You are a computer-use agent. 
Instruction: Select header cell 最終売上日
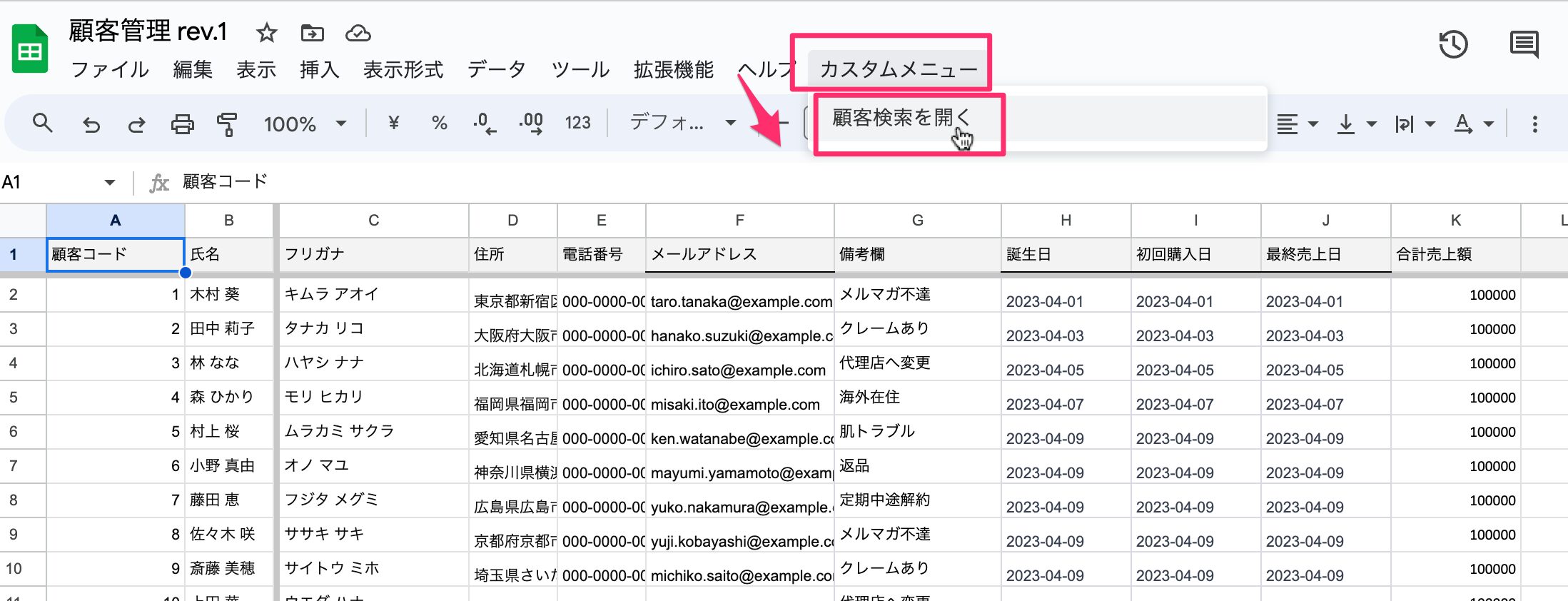point(1325,255)
